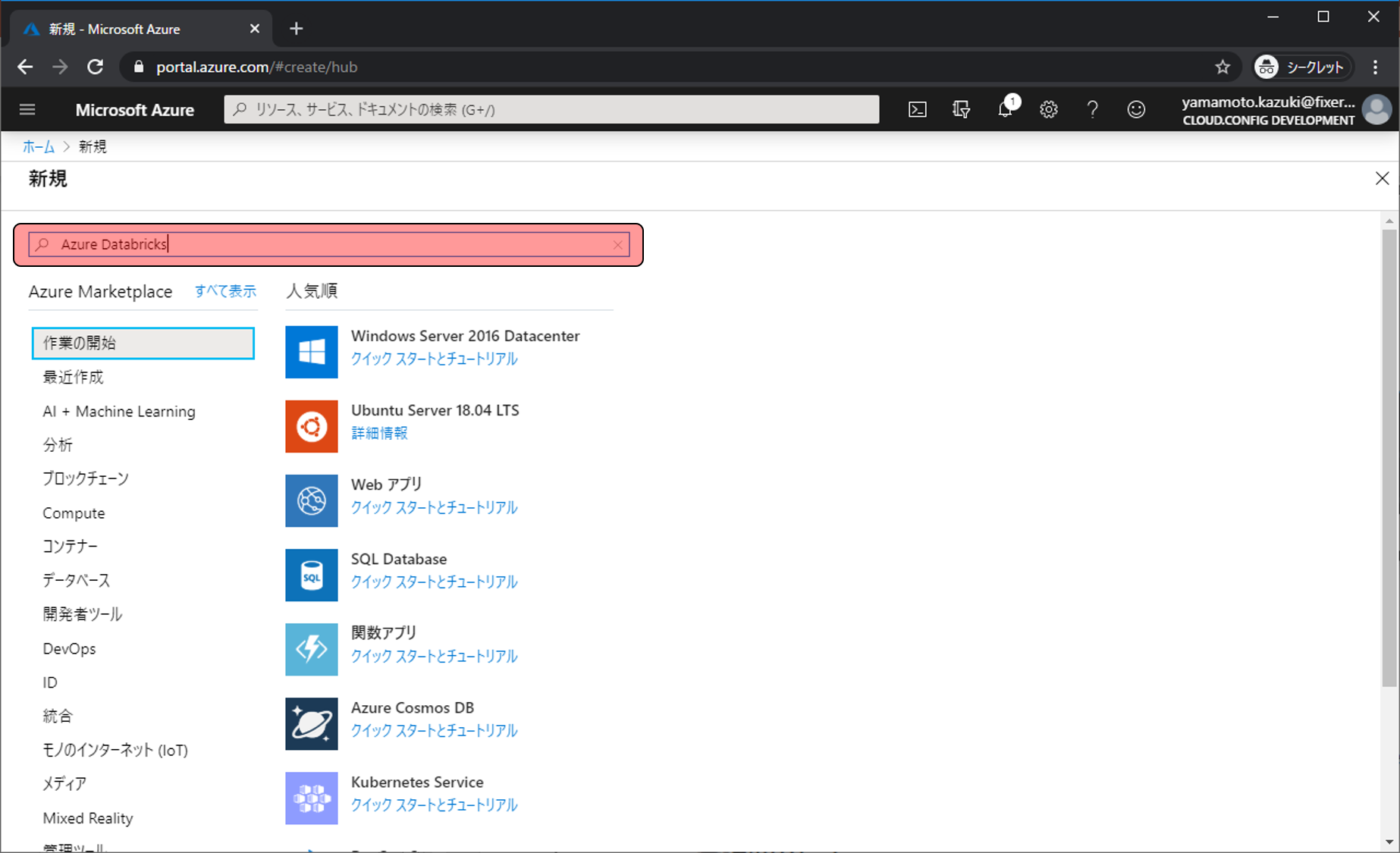This screenshot has height=853, width=1400.
Task: Open Azure Cloud Shell icon
Action: tap(917, 110)
